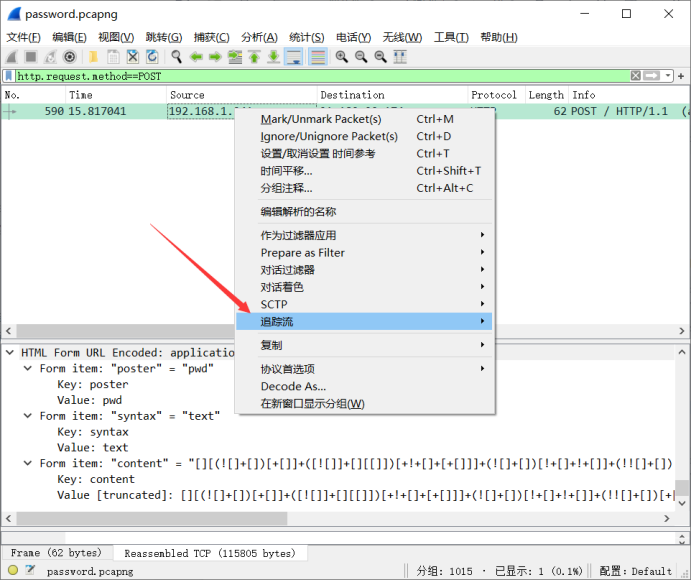Screen dimensions: 692x580
Task: Open the 视图(V) menu
Action: click(x=116, y=38)
